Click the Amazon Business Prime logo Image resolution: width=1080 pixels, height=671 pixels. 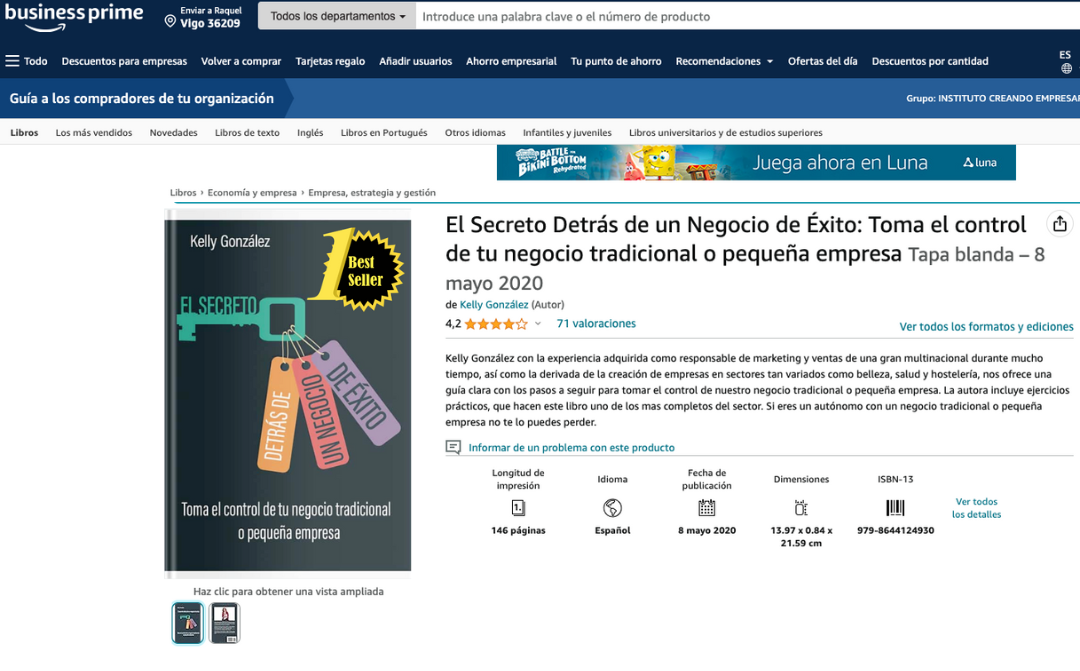(x=74, y=17)
